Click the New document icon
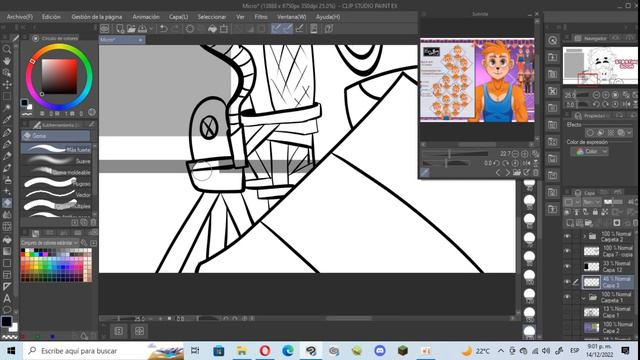The height and width of the screenshot is (360, 640). tap(120, 29)
